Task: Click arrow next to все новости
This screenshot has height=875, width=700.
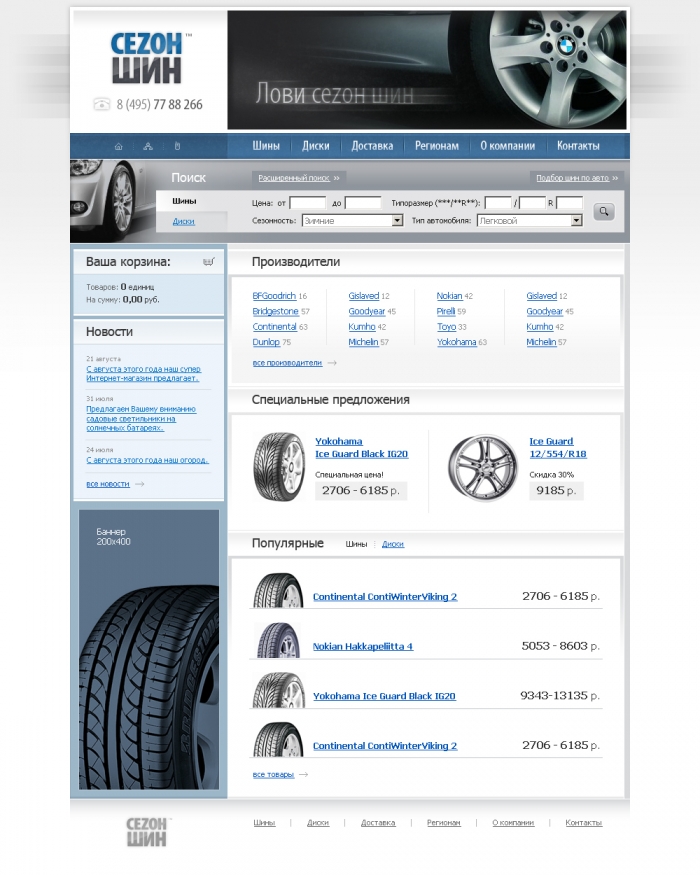Action: coord(140,484)
